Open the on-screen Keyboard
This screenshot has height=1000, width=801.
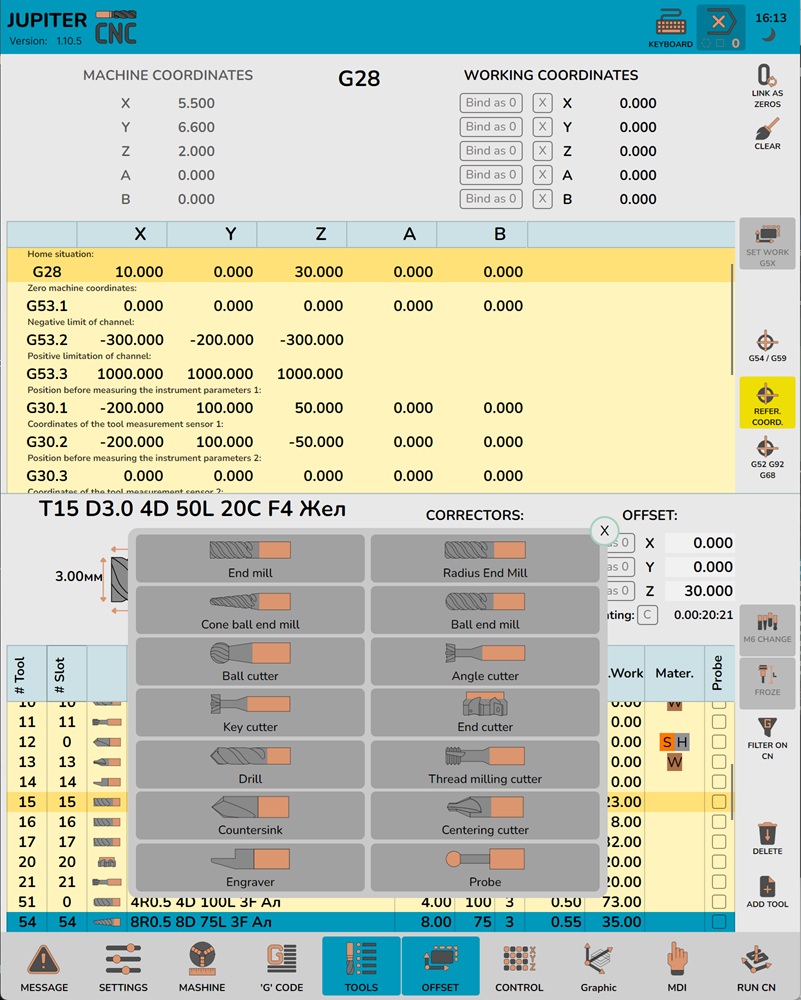pyautogui.click(x=670, y=29)
